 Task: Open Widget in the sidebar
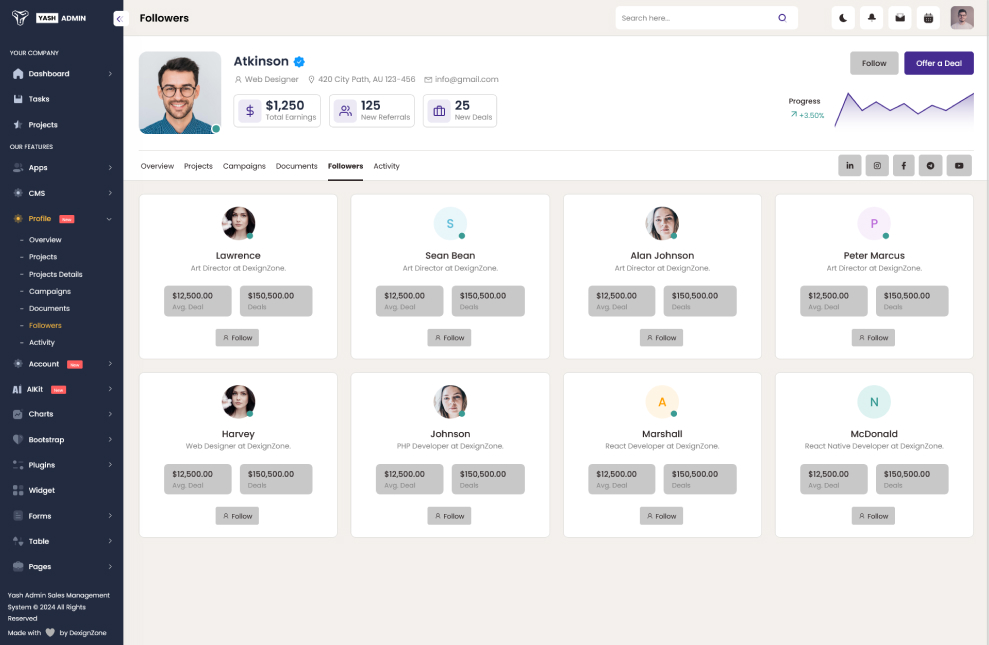(62, 491)
